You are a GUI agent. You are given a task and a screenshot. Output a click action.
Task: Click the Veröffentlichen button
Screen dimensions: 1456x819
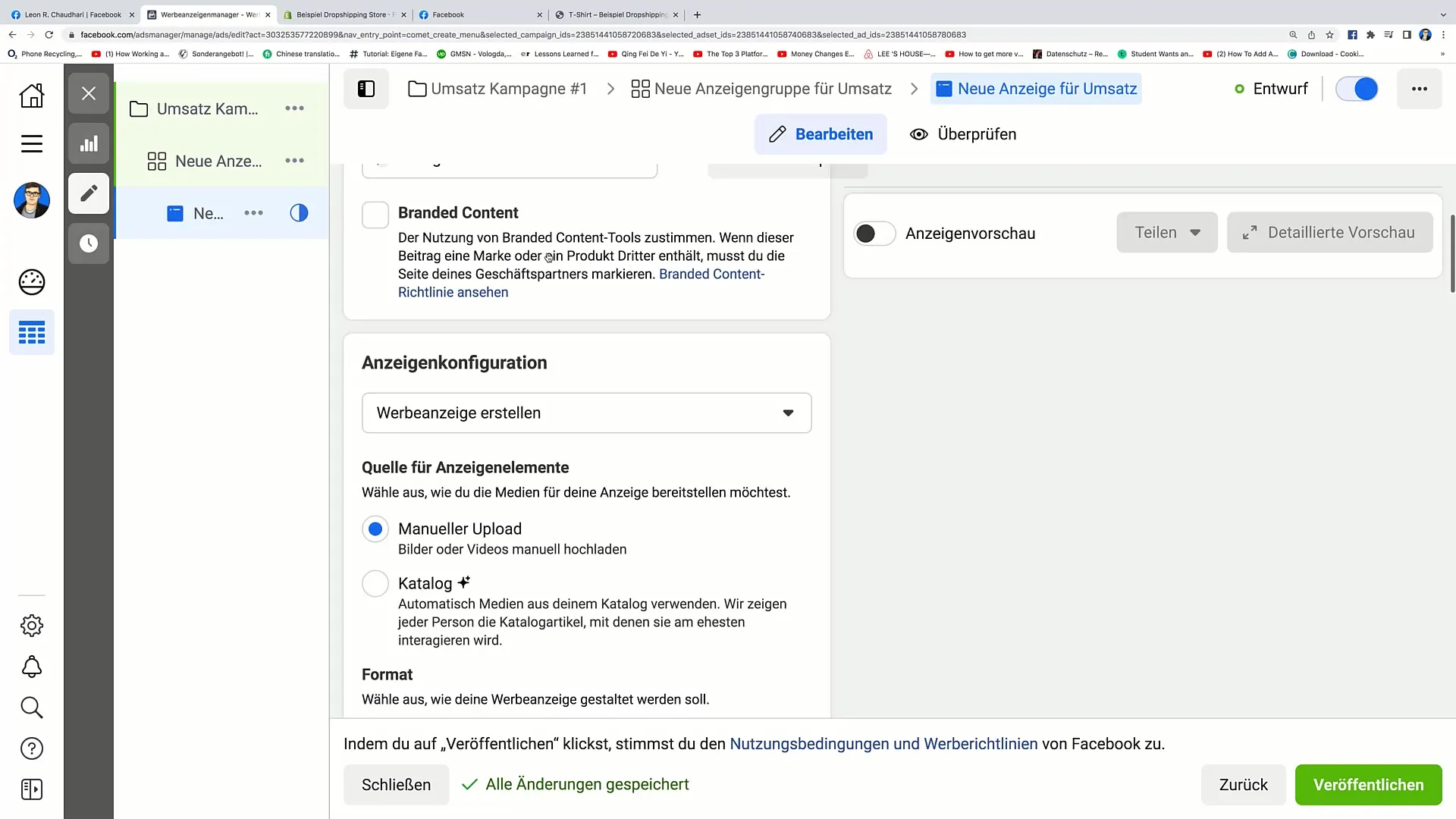coord(1369,785)
